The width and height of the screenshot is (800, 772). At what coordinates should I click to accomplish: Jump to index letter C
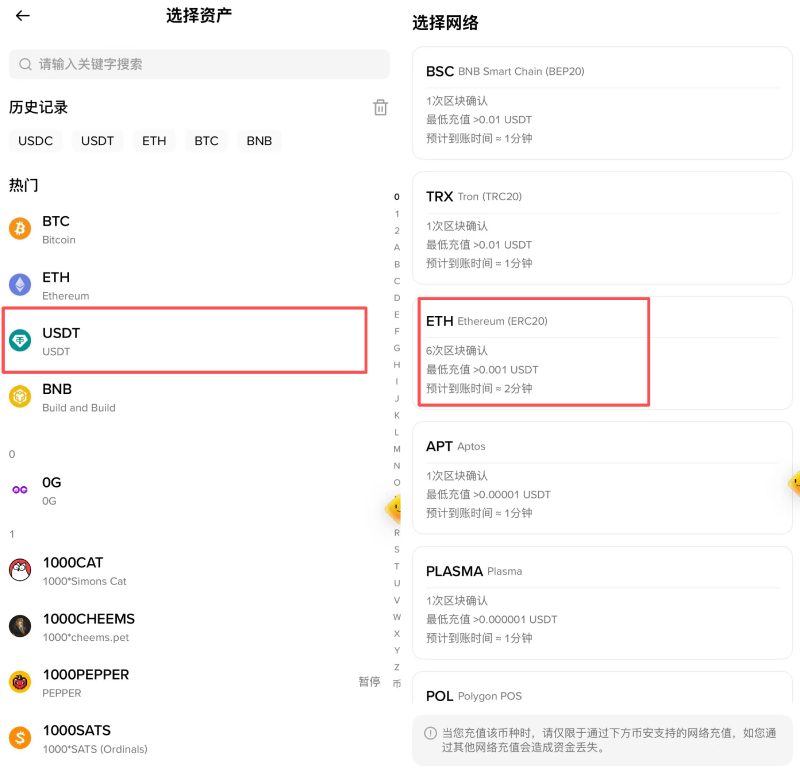[396, 281]
